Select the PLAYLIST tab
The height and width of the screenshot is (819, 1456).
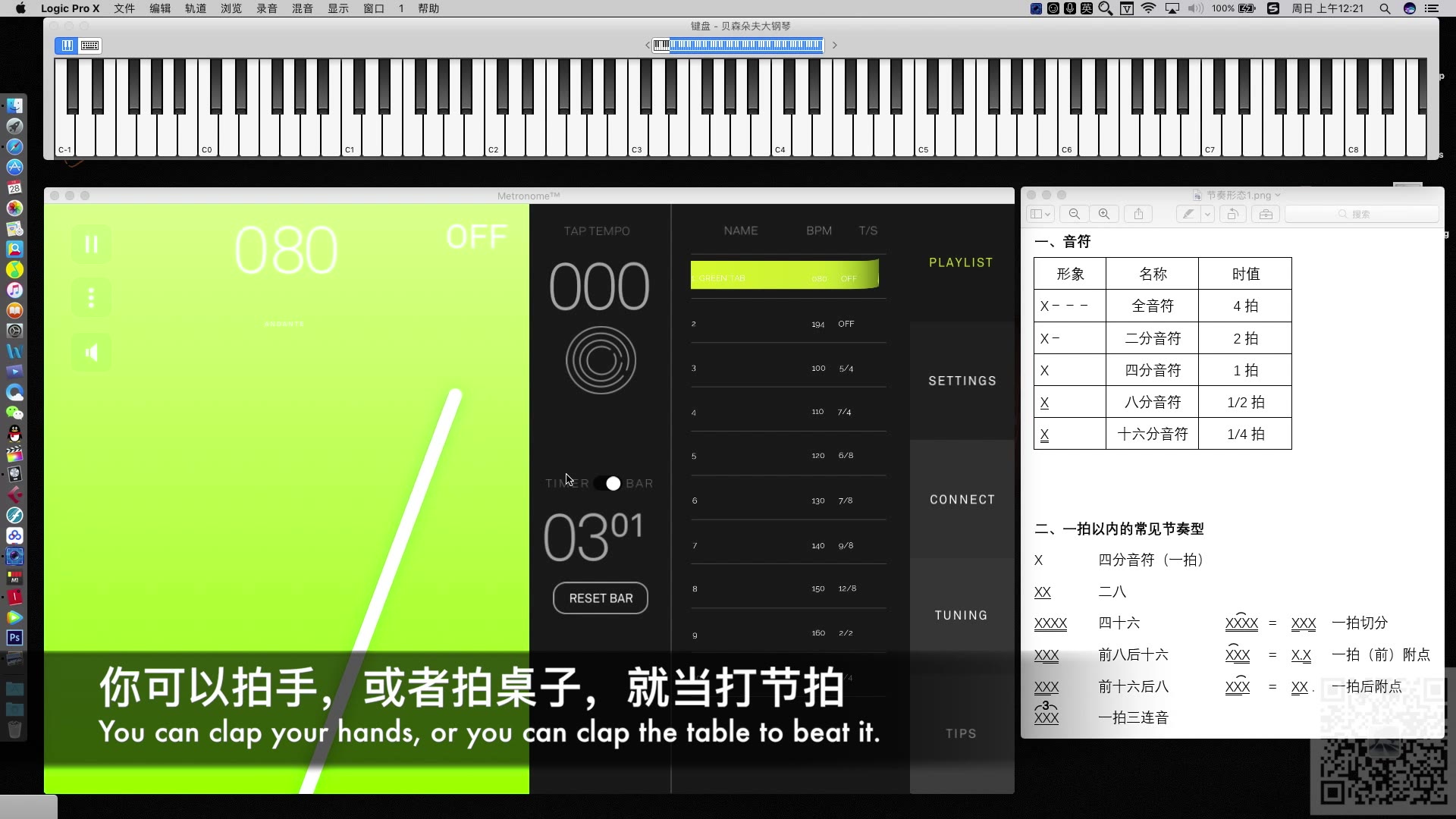(961, 262)
